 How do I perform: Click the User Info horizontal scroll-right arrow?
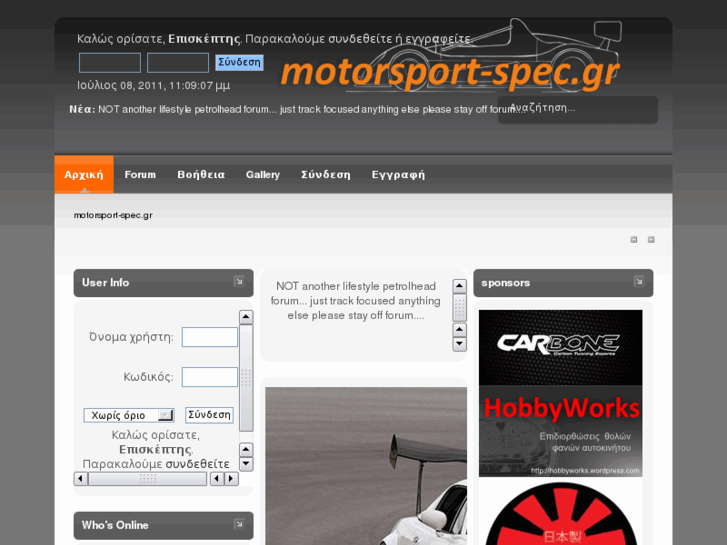pos(231,479)
